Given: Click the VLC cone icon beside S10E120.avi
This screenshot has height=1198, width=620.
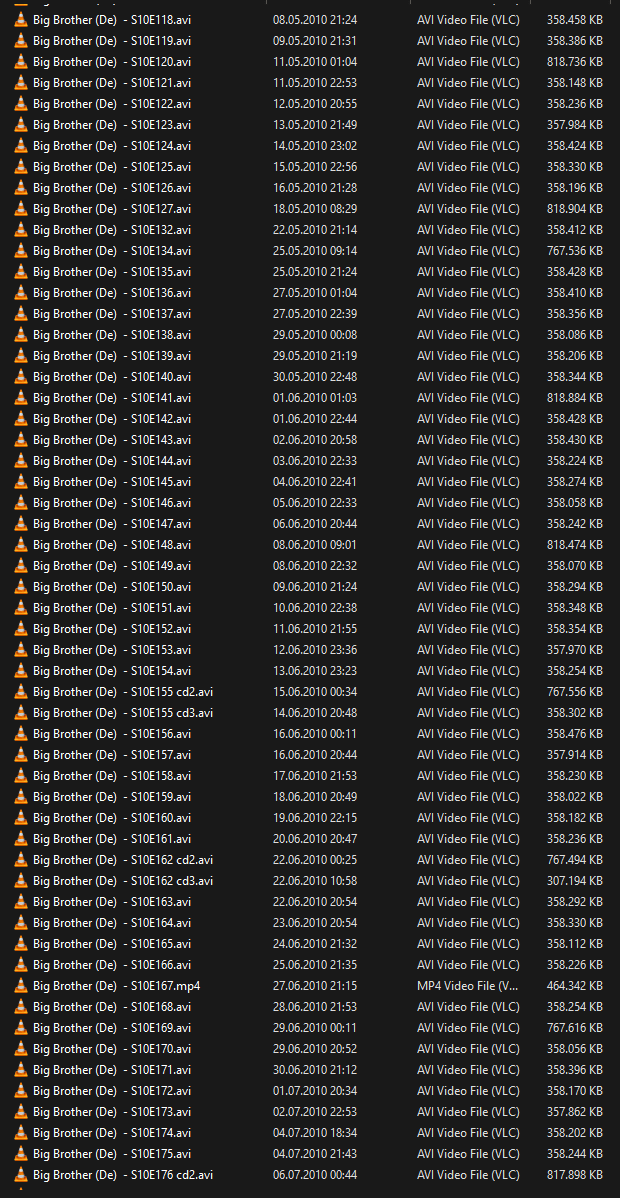Looking at the screenshot, I should [x=21, y=62].
